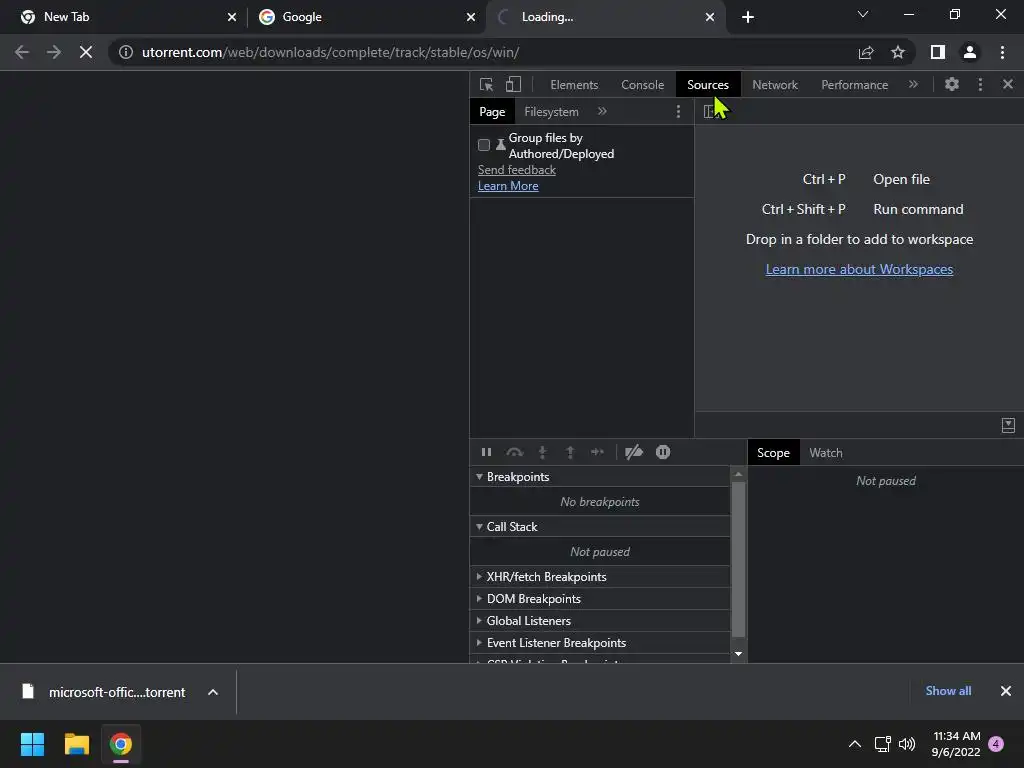Expand Global Listeners section
This screenshot has width=1024, height=768.
pos(600,620)
